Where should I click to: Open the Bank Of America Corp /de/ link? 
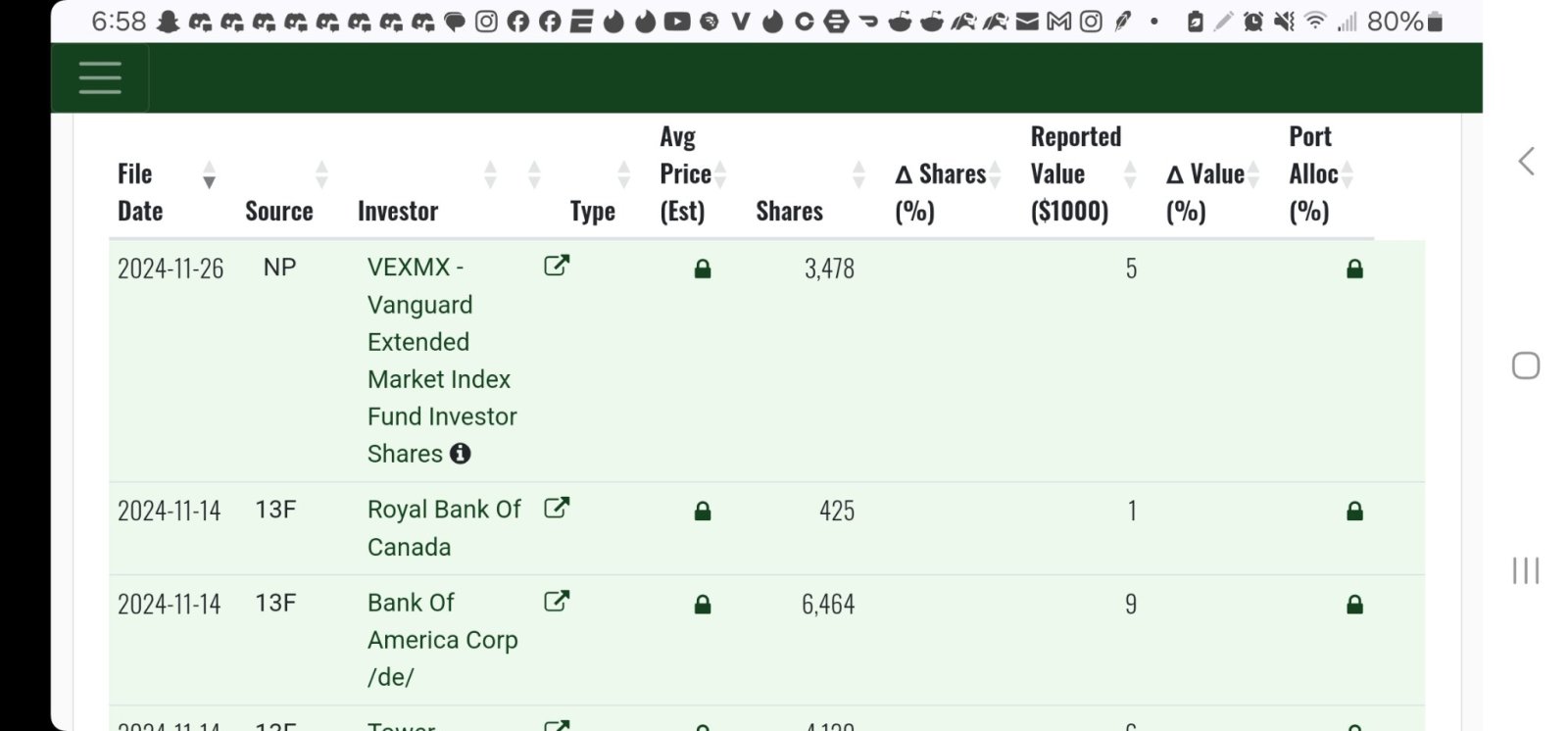442,640
